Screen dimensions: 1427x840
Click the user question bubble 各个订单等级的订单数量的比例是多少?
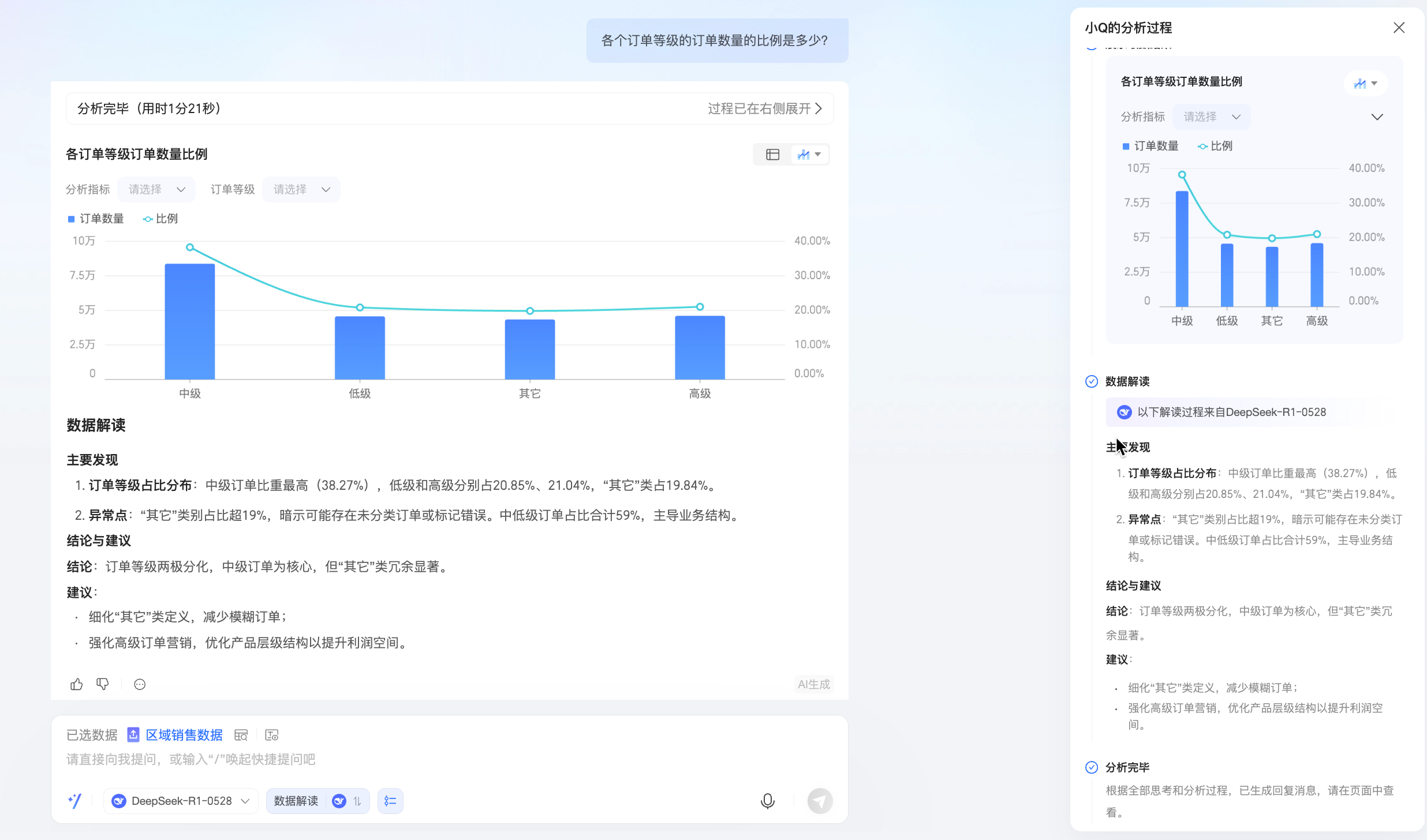[x=718, y=40]
